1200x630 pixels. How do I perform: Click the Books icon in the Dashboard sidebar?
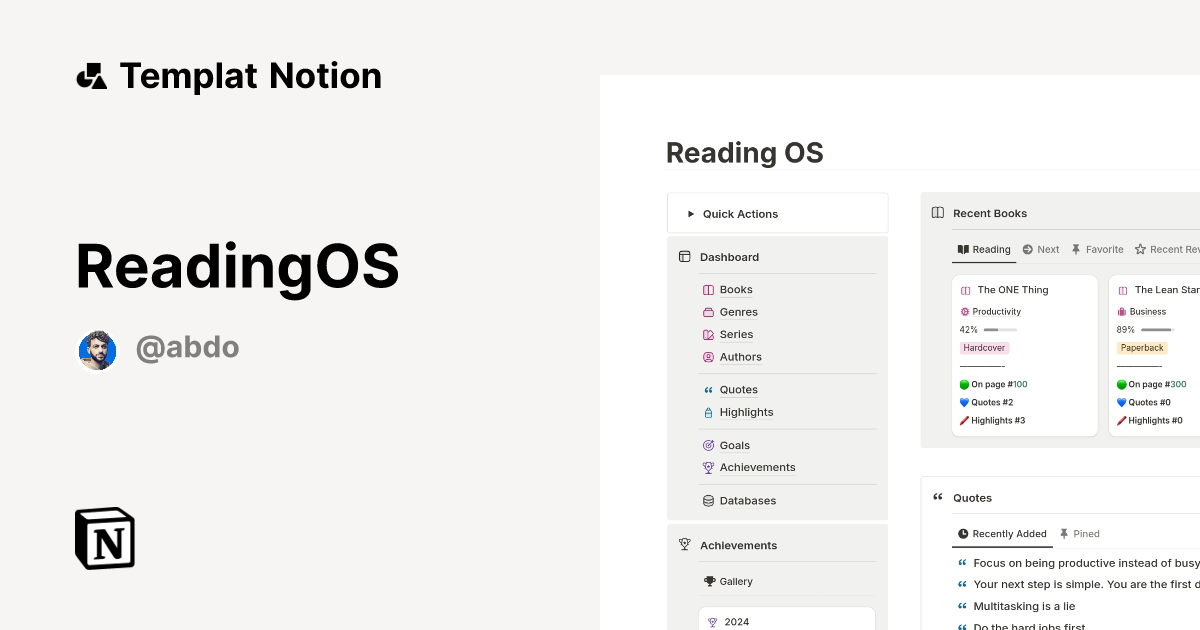[x=707, y=289]
